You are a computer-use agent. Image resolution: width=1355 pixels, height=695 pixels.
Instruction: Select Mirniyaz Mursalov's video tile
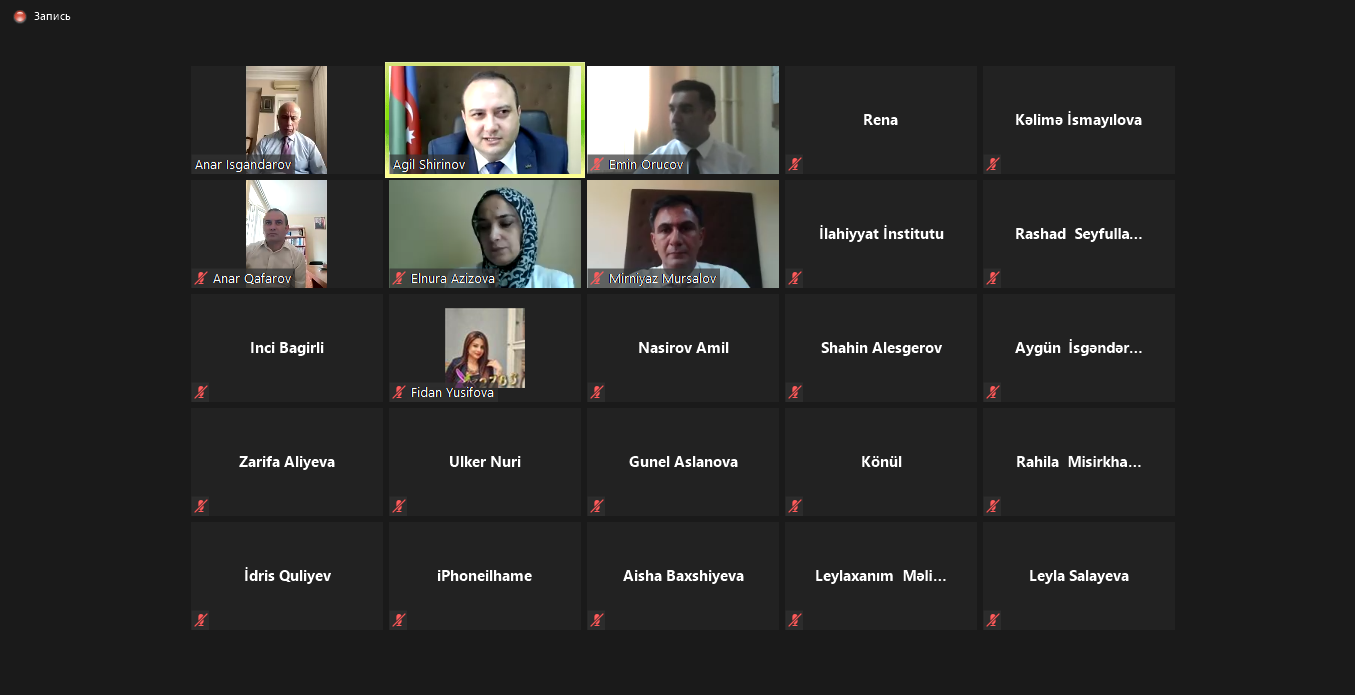tap(683, 234)
